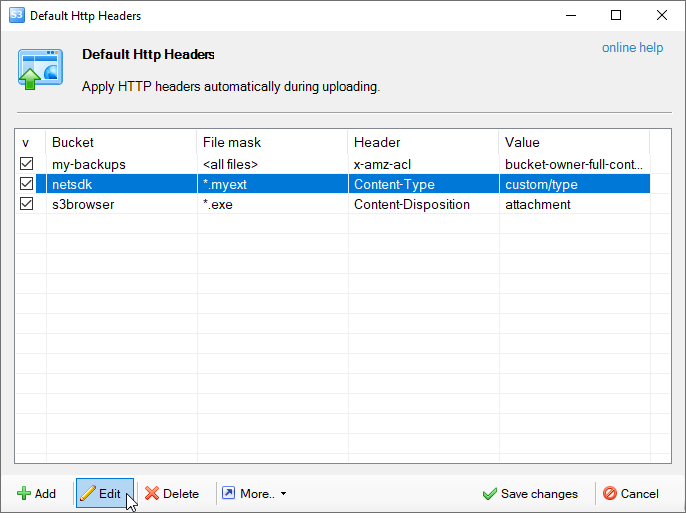Screen dimensions: 686x525
Task: Click the x-amz-acl header cell
Action: [424, 164]
